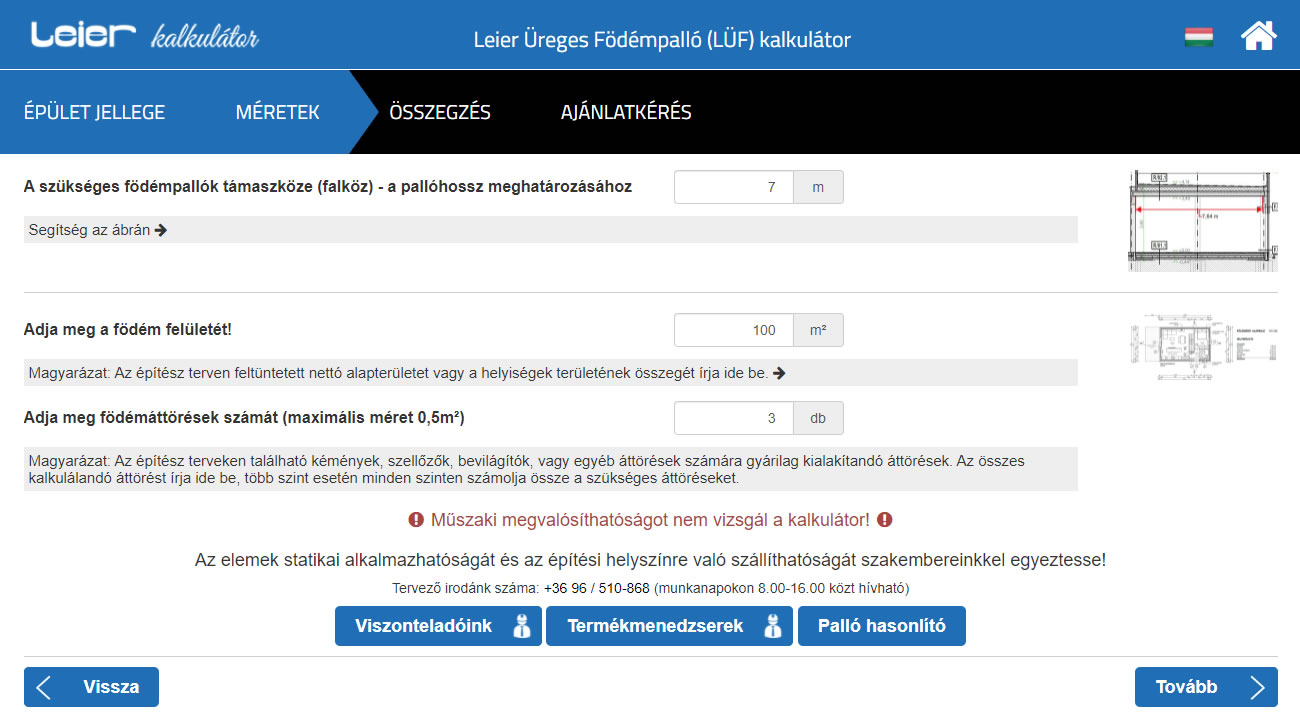
Task: Click the home icon in header
Action: click(x=1258, y=37)
